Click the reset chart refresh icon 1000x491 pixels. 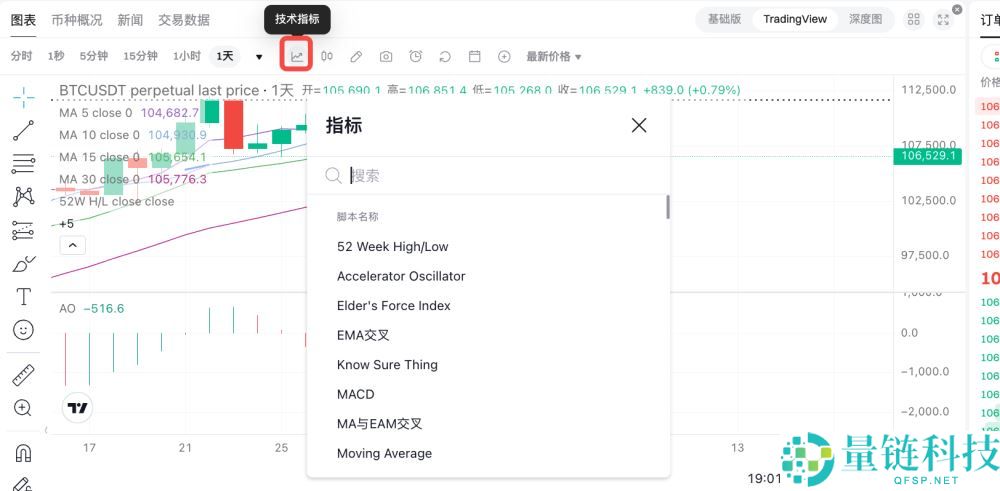(x=445, y=56)
